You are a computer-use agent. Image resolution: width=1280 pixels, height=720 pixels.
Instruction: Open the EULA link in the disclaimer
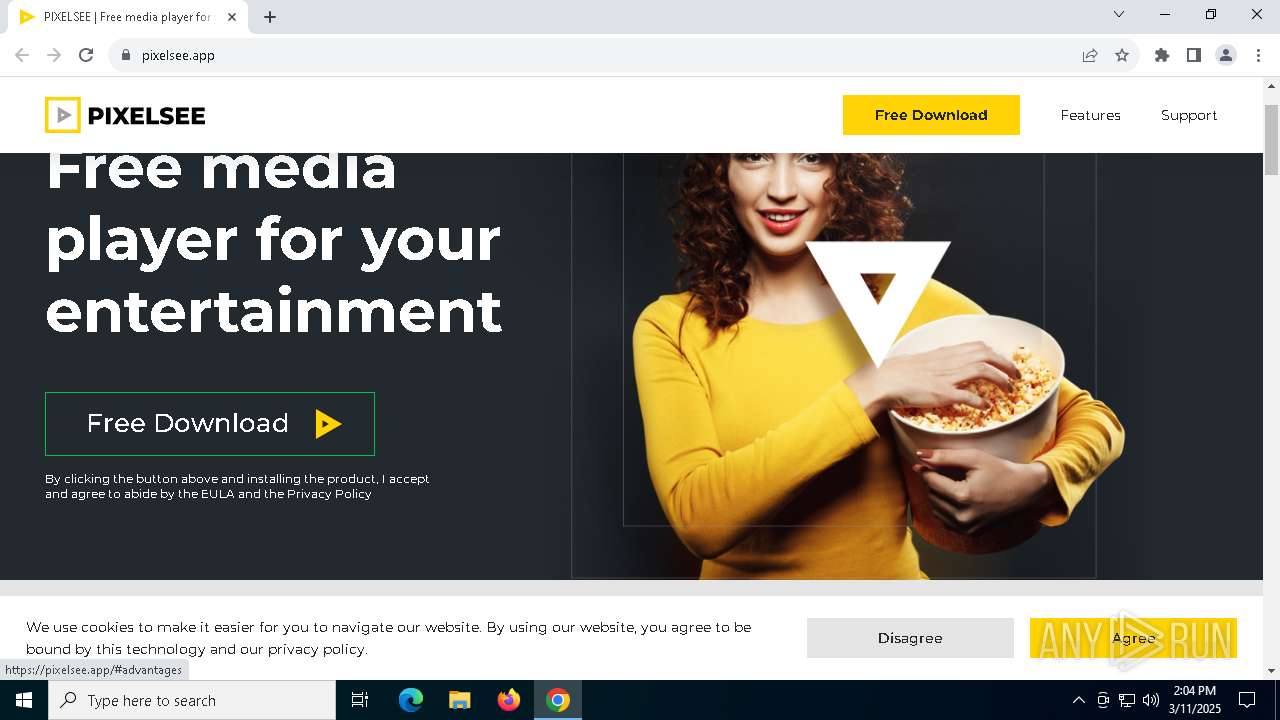[217, 494]
